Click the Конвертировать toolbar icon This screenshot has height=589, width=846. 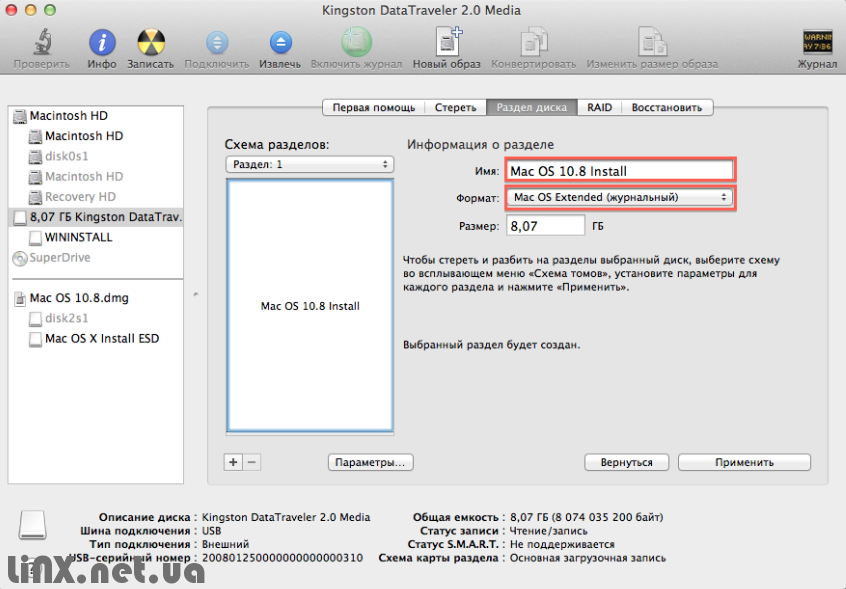(x=534, y=42)
